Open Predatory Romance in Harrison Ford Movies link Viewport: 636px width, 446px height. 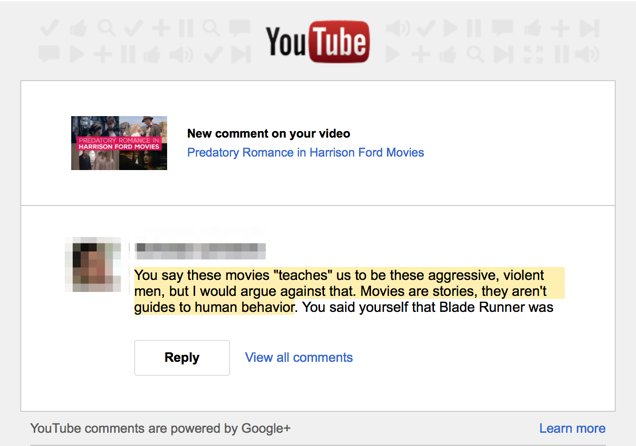tap(305, 152)
